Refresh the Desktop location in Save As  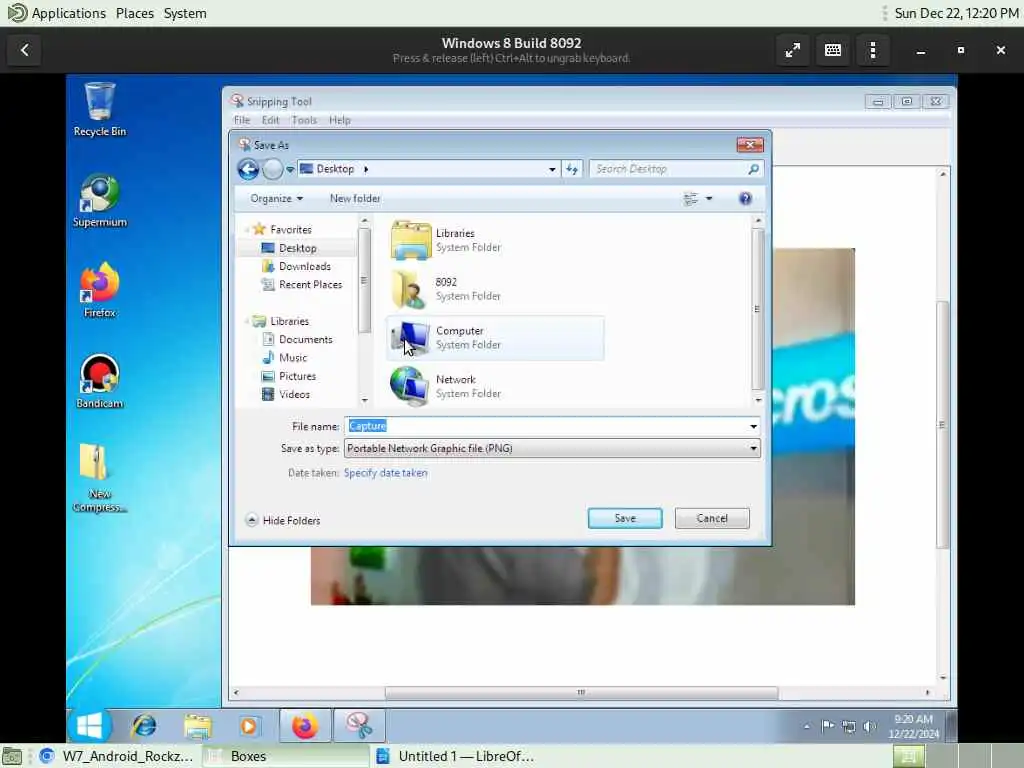(572, 169)
